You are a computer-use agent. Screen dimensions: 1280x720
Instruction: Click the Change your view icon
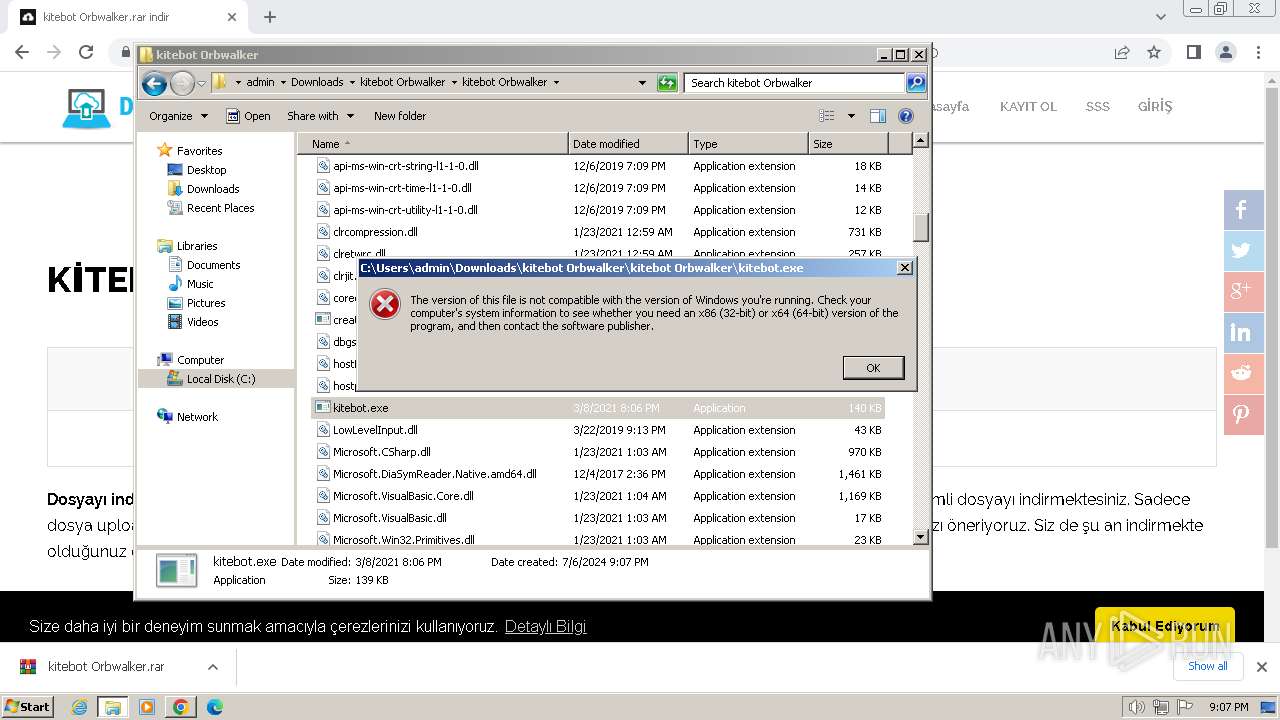point(826,116)
